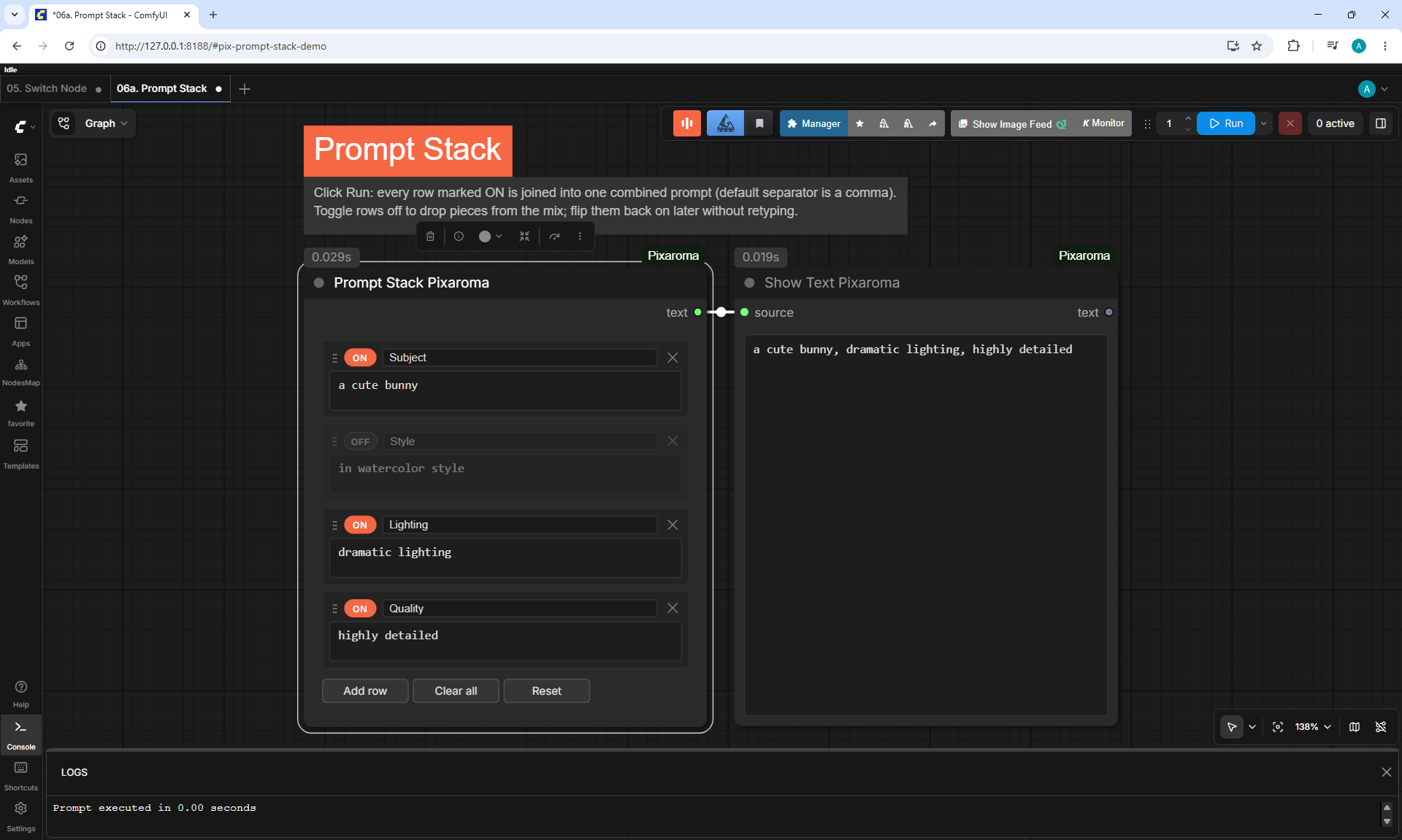Cancel current run with red X button
Viewport: 1402px width, 840px height.
pyautogui.click(x=1290, y=123)
